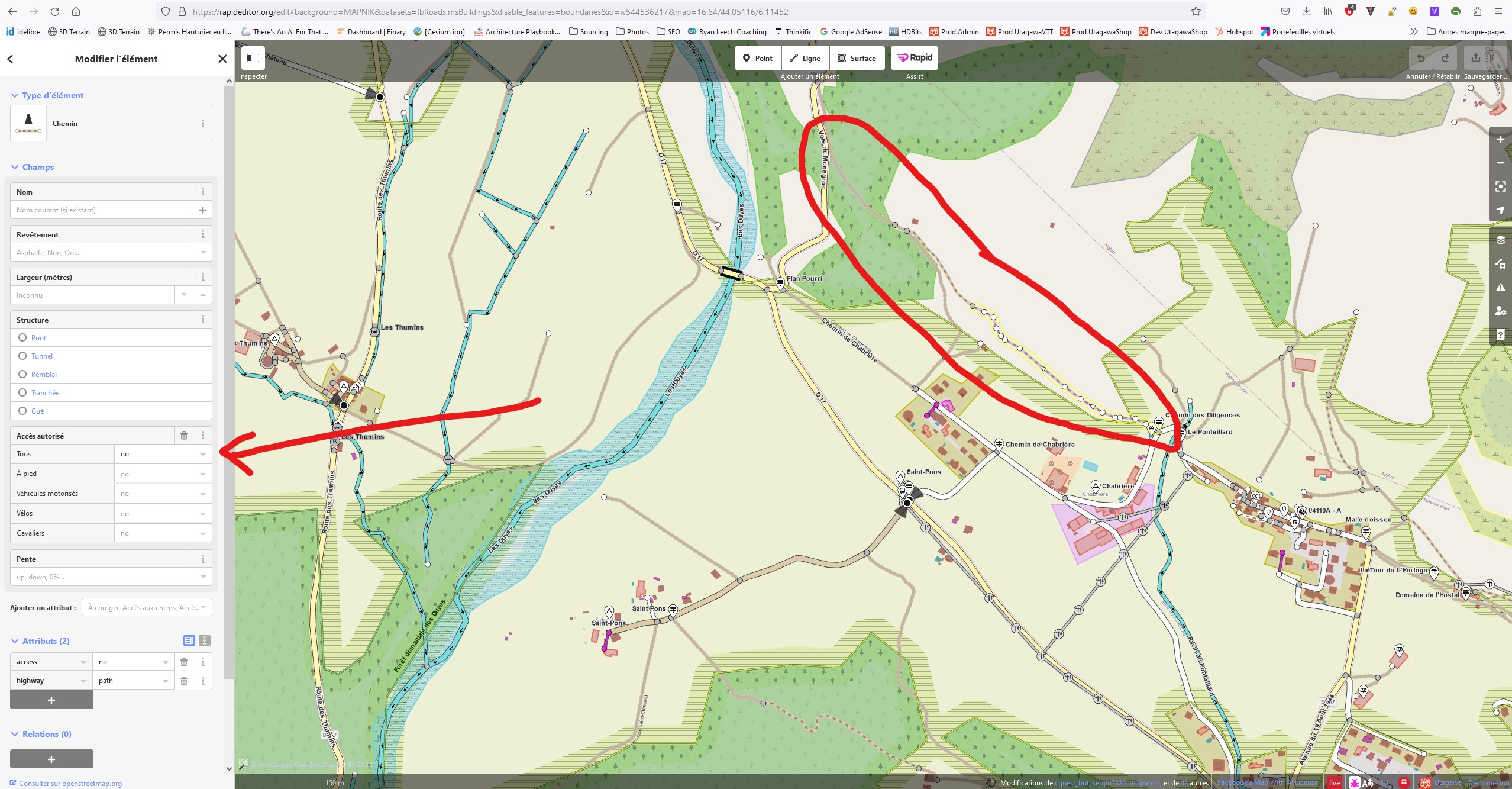
Task: Select the Surface drawing mode
Action: pyautogui.click(x=857, y=58)
